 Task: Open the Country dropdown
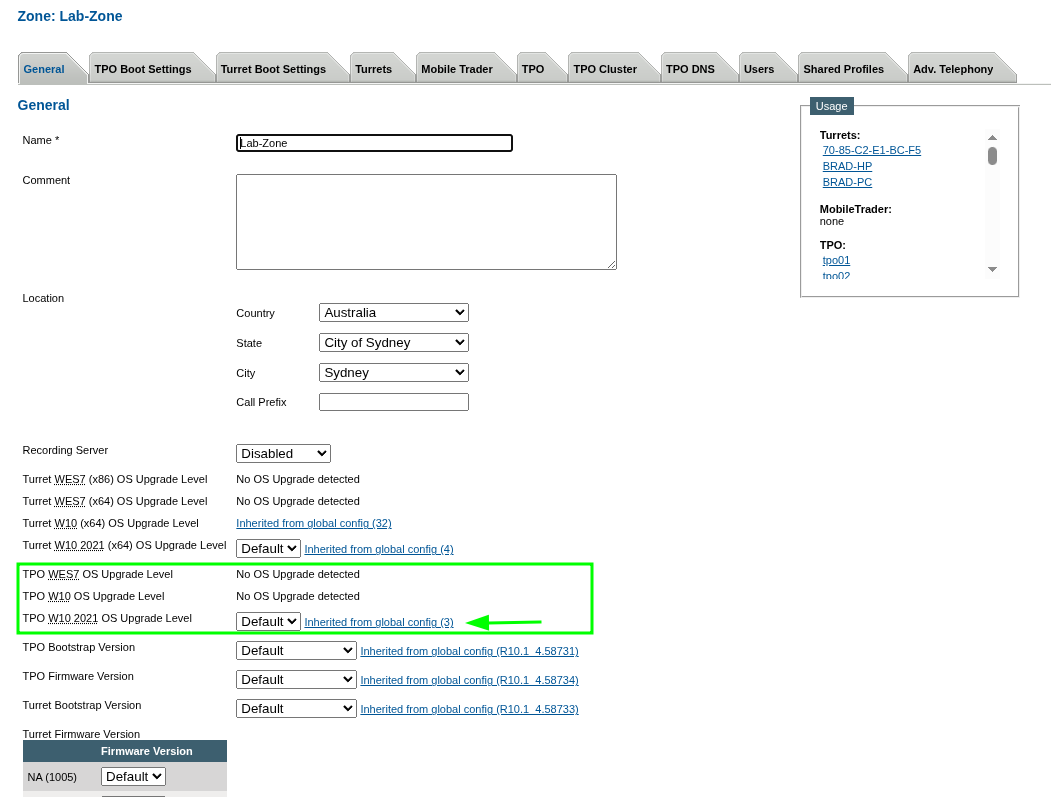(393, 313)
